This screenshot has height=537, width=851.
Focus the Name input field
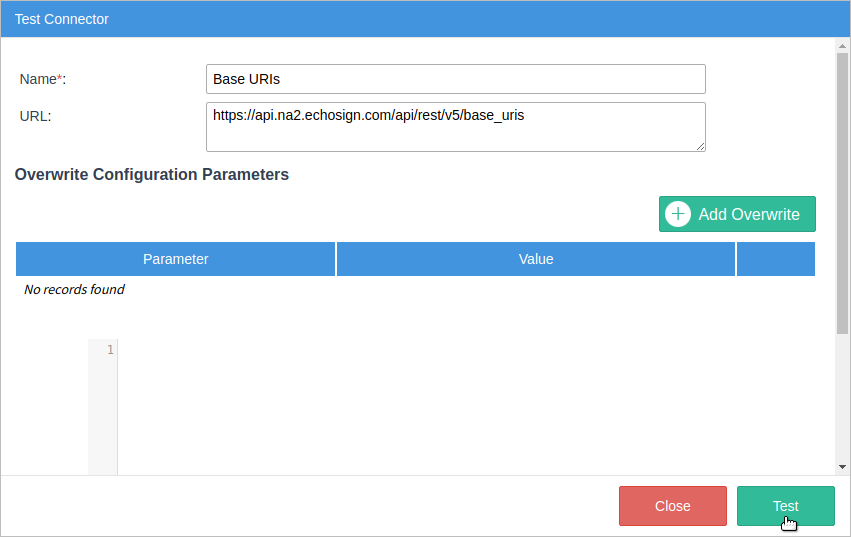pyautogui.click(x=455, y=79)
